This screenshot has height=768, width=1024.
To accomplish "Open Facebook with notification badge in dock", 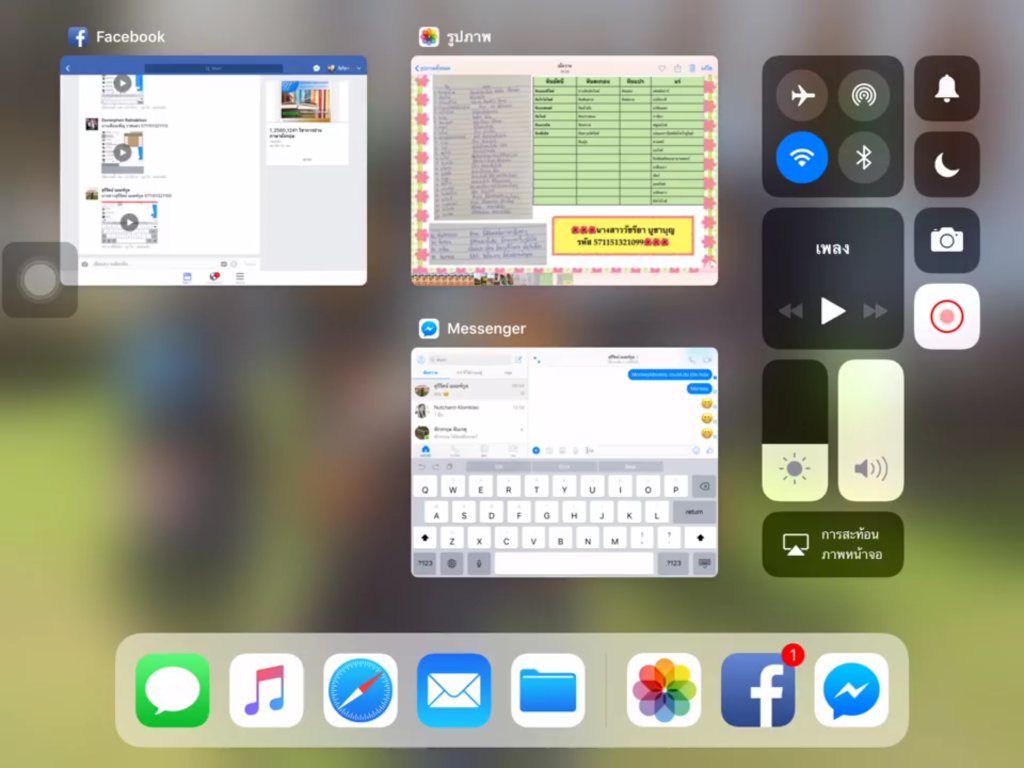I will click(x=758, y=690).
